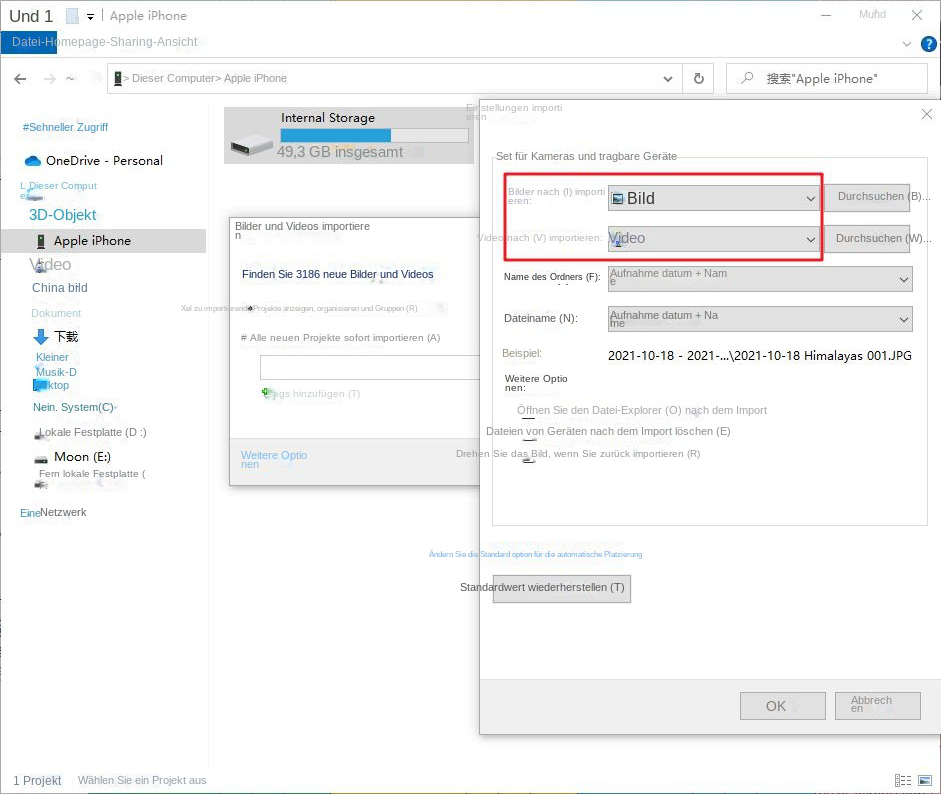
Task: Click the Moon (E:) drive icon
Action: click(40, 457)
